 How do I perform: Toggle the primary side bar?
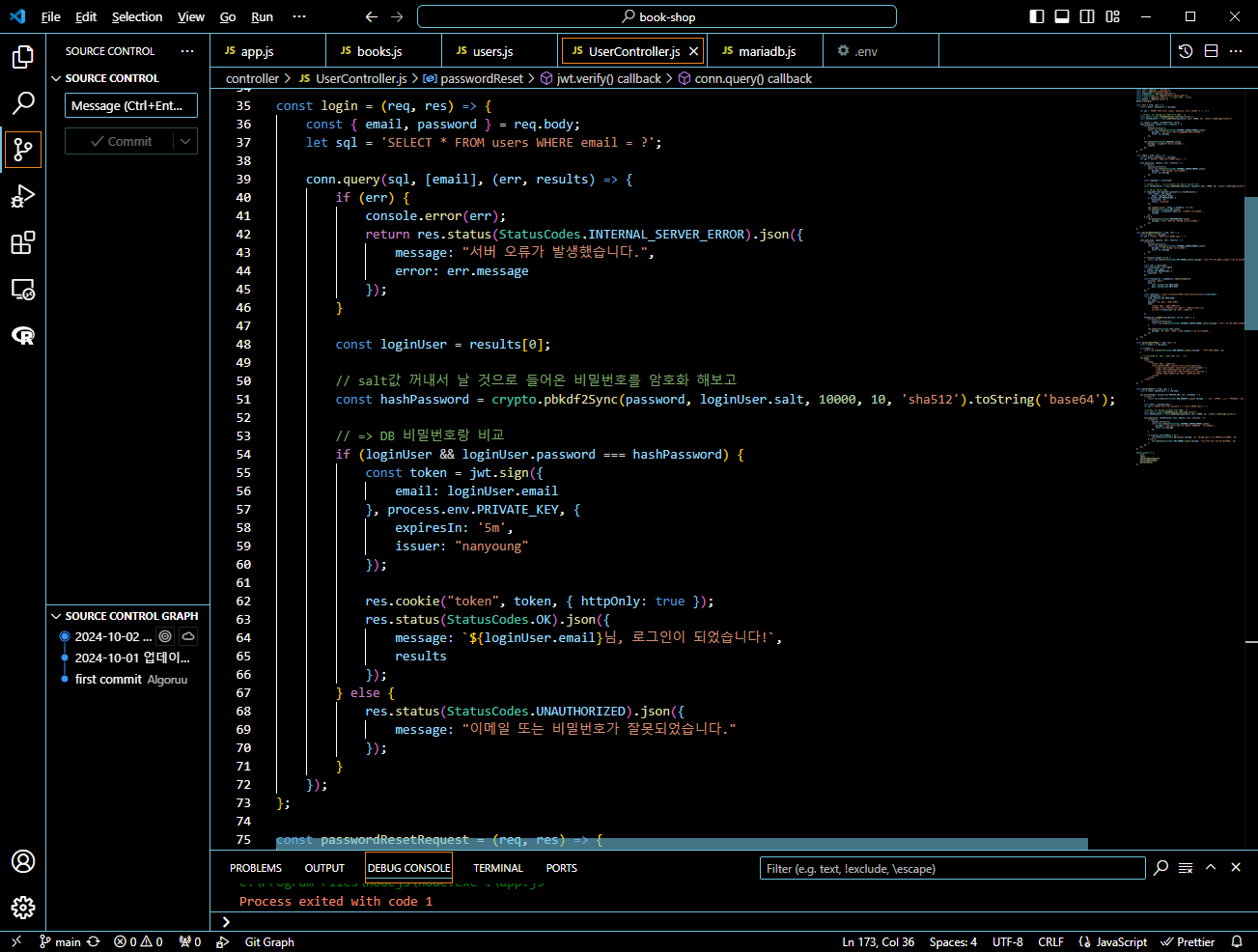[x=1037, y=16]
